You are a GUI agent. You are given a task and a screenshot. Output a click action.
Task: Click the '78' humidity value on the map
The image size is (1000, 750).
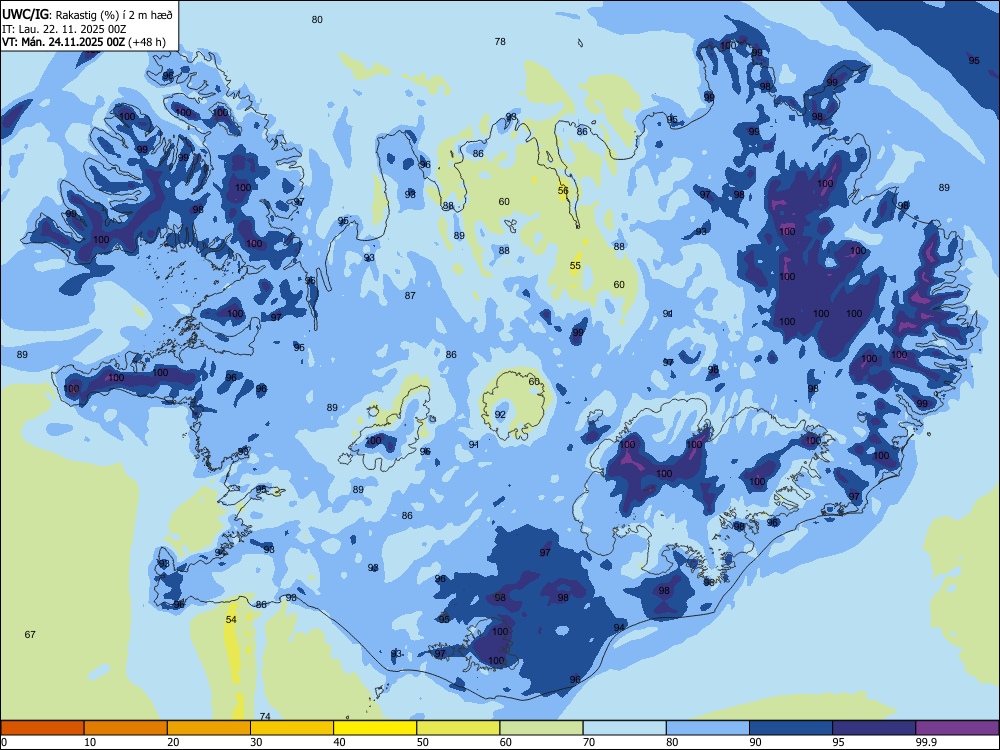[500, 41]
